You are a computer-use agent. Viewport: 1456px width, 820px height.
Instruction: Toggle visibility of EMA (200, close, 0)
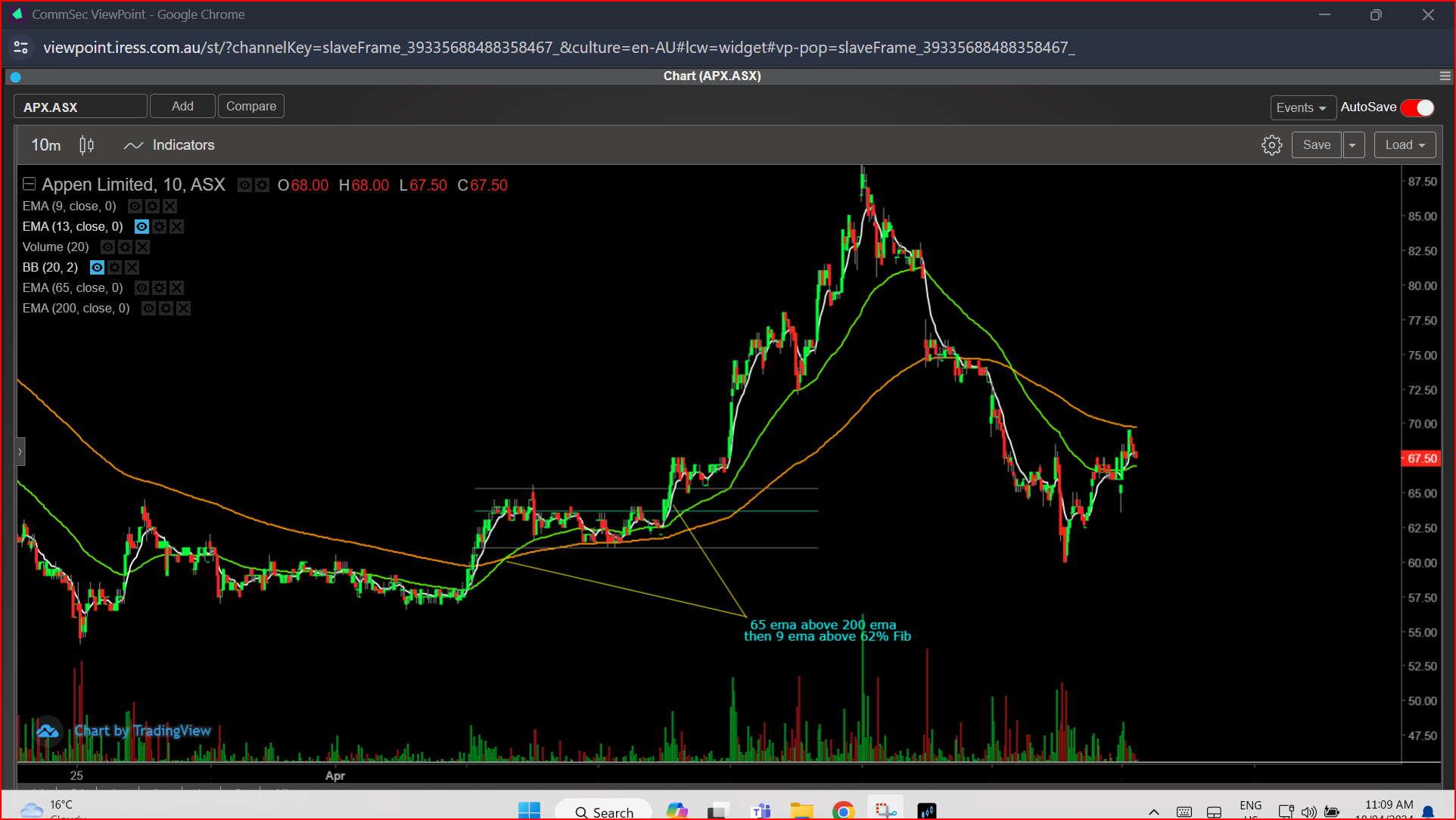tap(148, 308)
